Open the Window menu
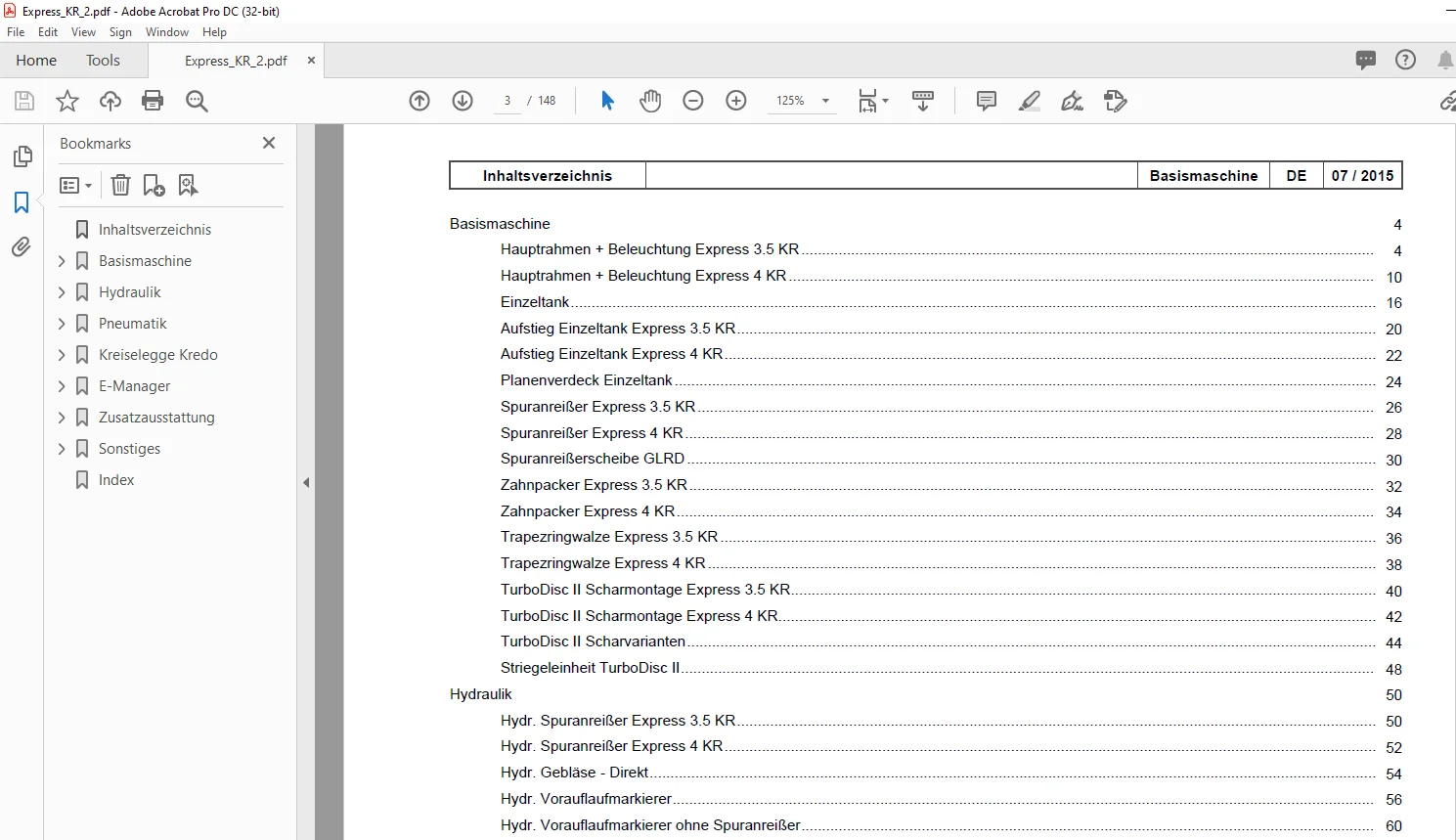Image resolution: width=1456 pixels, height=840 pixels. click(167, 32)
